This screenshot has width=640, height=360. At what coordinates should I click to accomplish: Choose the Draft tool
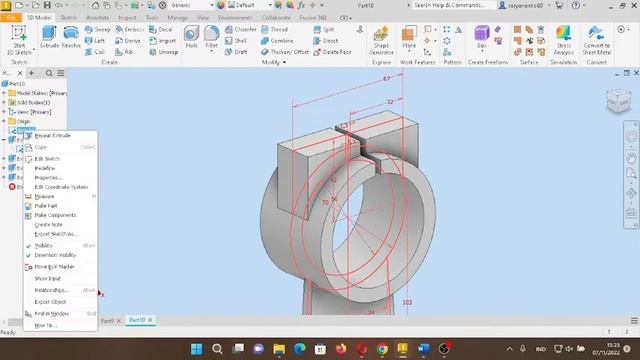point(236,52)
